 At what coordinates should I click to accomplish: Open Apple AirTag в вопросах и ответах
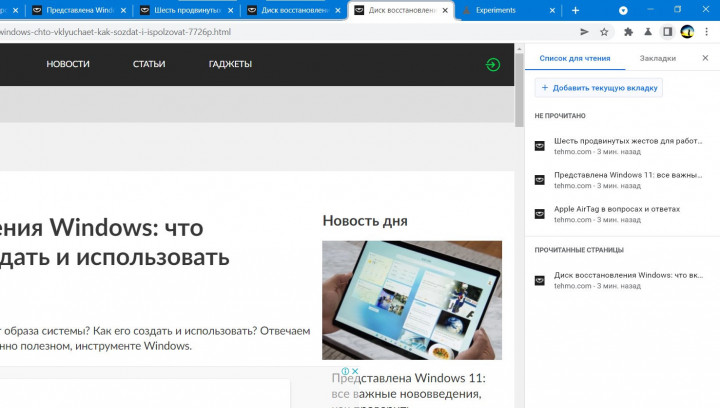tap(622, 214)
